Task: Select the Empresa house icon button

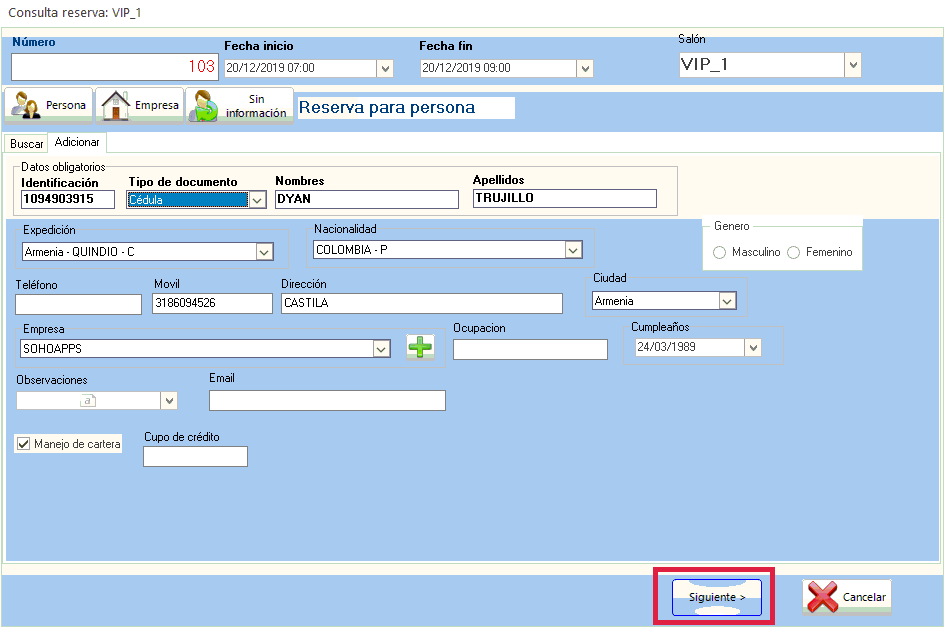Action: pos(140,105)
